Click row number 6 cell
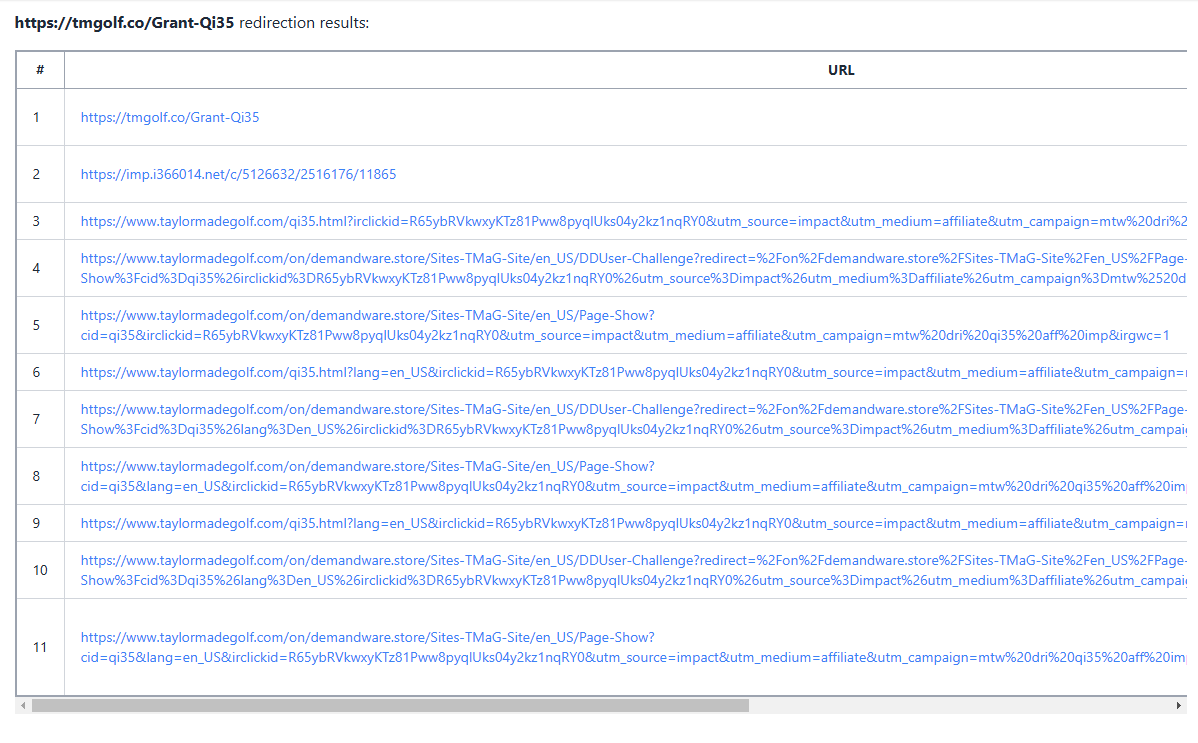The image size is (1198, 743). (40, 372)
